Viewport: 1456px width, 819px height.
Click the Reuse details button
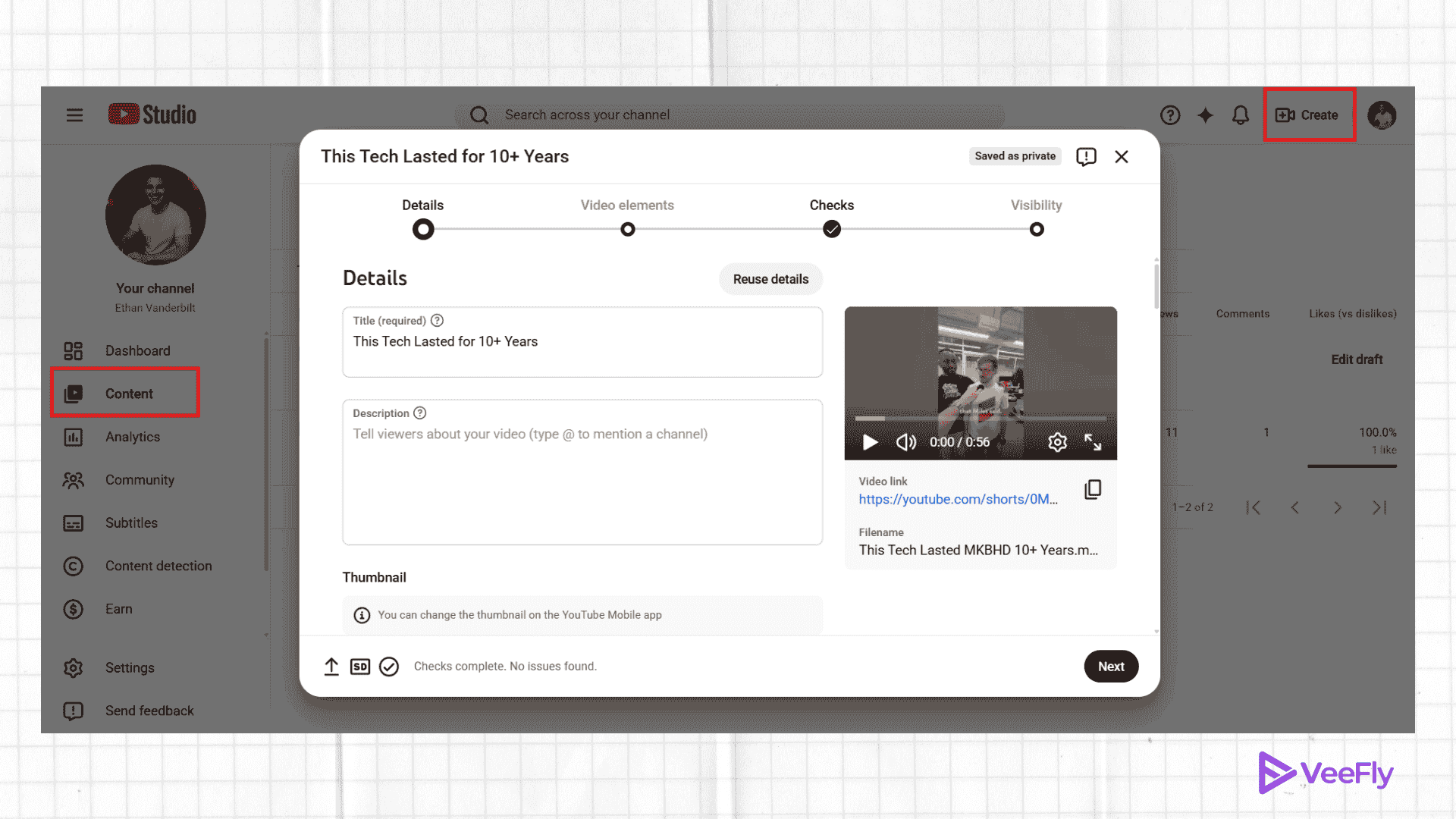770,279
